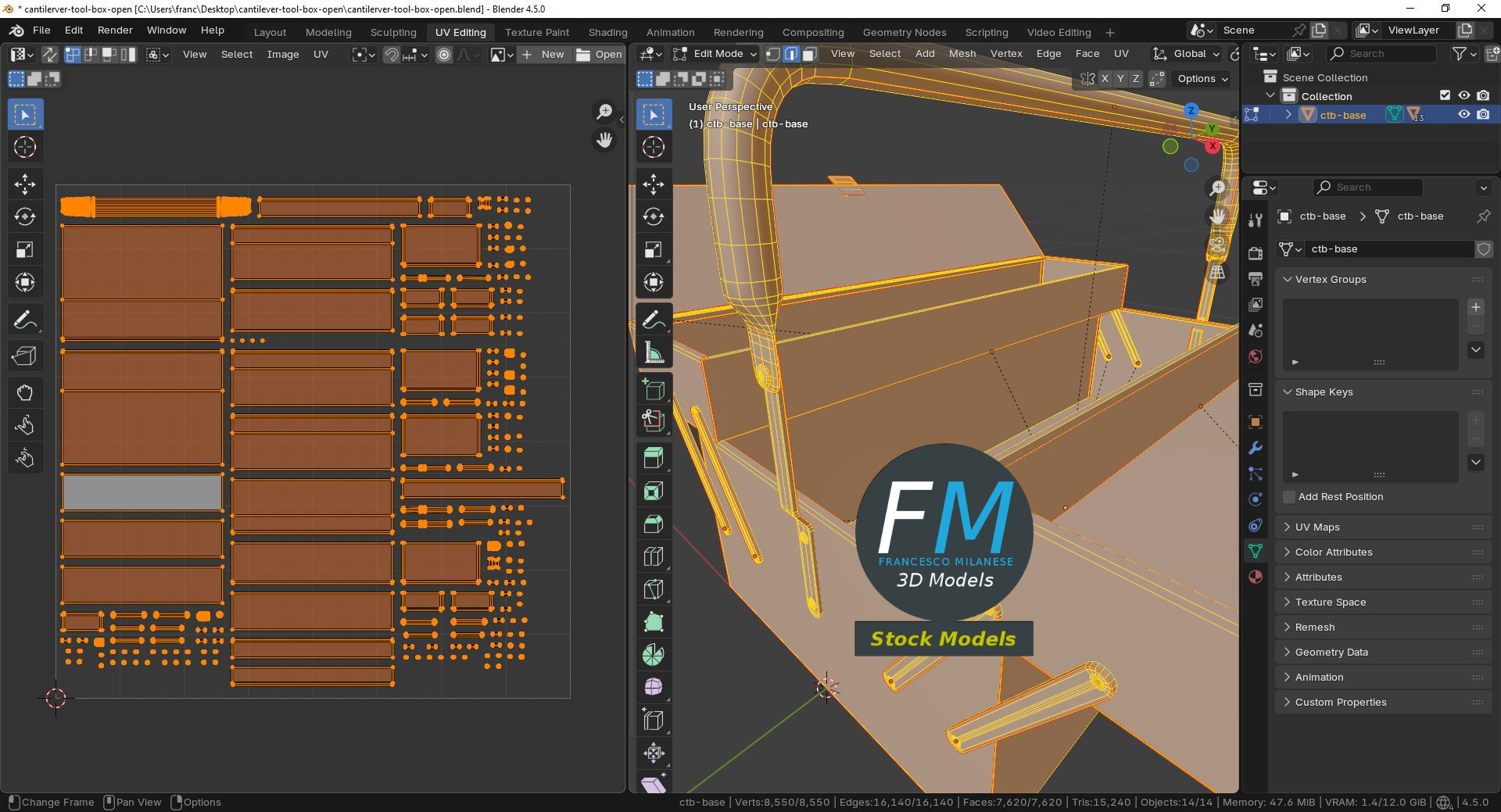Enable the Add Rest Position checkbox
The width and height of the screenshot is (1501, 812).
[1290, 497]
